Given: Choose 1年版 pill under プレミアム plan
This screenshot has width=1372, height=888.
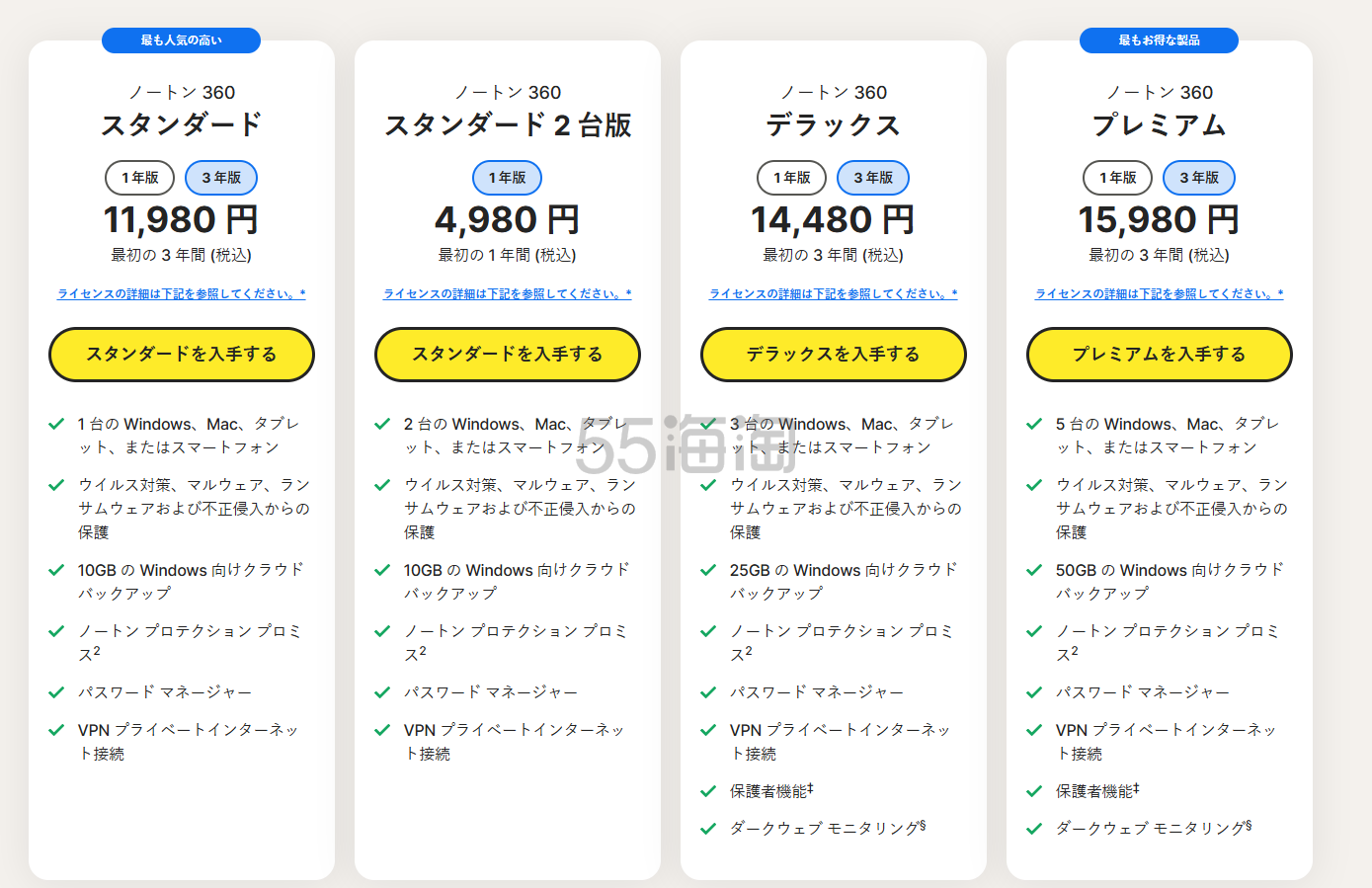Looking at the screenshot, I should [x=1117, y=178].
